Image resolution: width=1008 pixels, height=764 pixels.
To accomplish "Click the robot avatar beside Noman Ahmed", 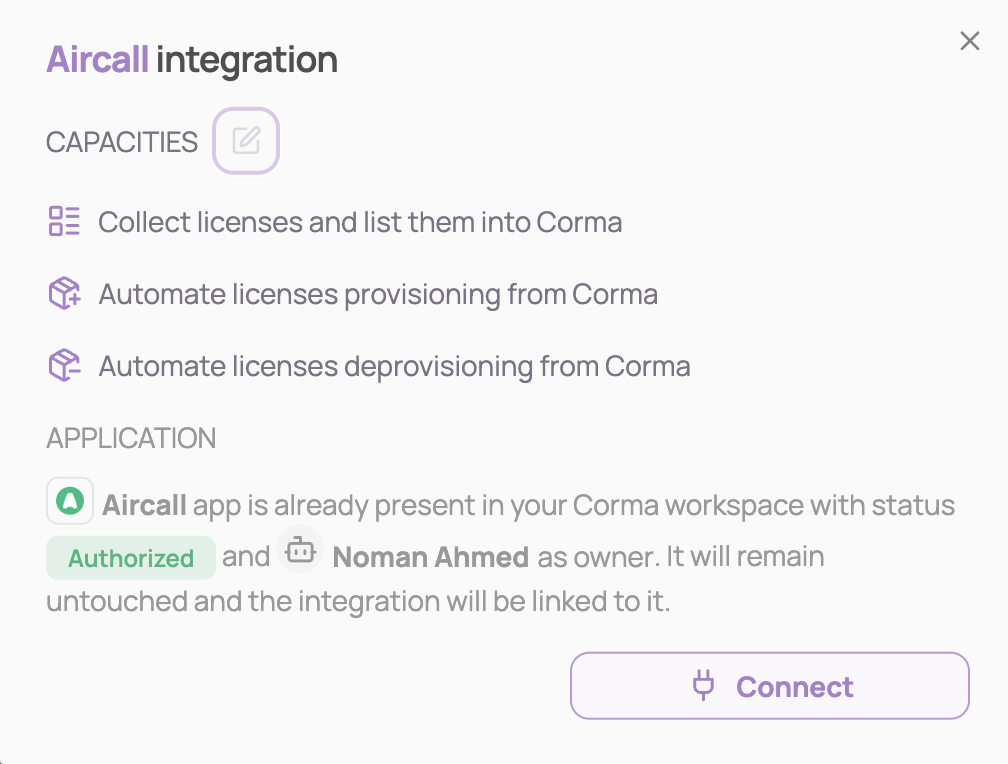I will point(299,550).
